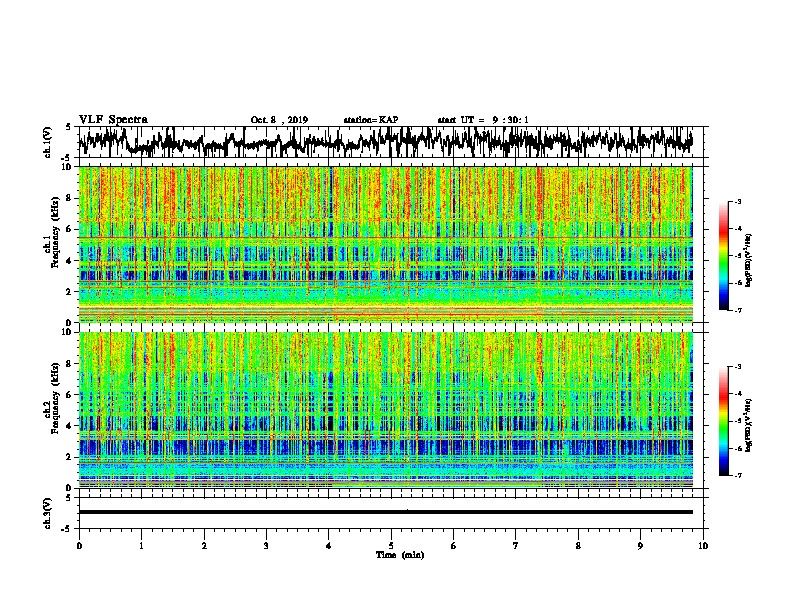Click the "4" kHz tick on ch.1 axis

point(69,261)
